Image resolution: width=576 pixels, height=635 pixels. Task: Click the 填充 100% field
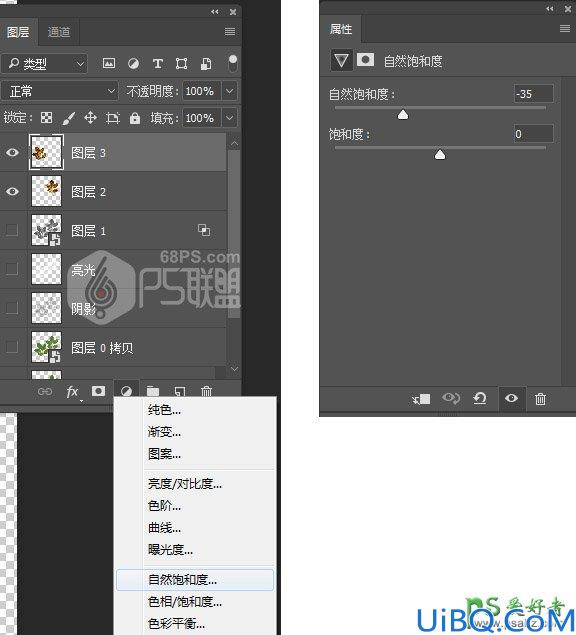[202, 118]
